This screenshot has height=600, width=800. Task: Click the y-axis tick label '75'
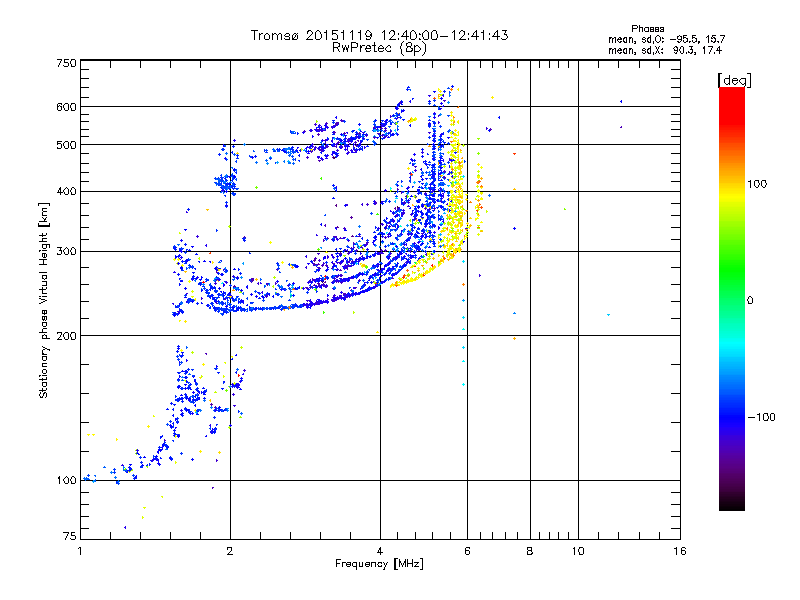pos(70,536)
